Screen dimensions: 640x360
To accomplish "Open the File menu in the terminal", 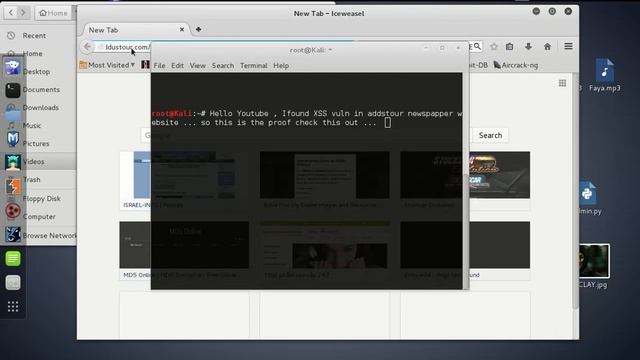I will click(x=159, y=65).
